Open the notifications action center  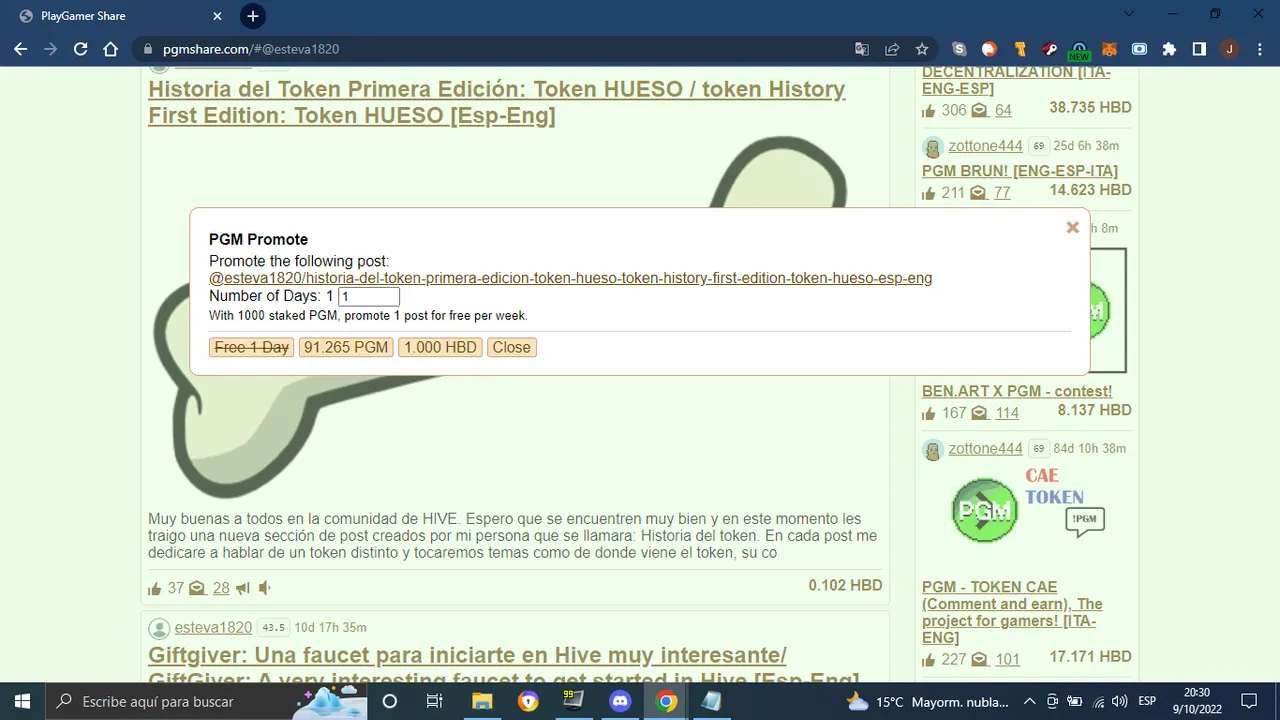point(1249,701)
